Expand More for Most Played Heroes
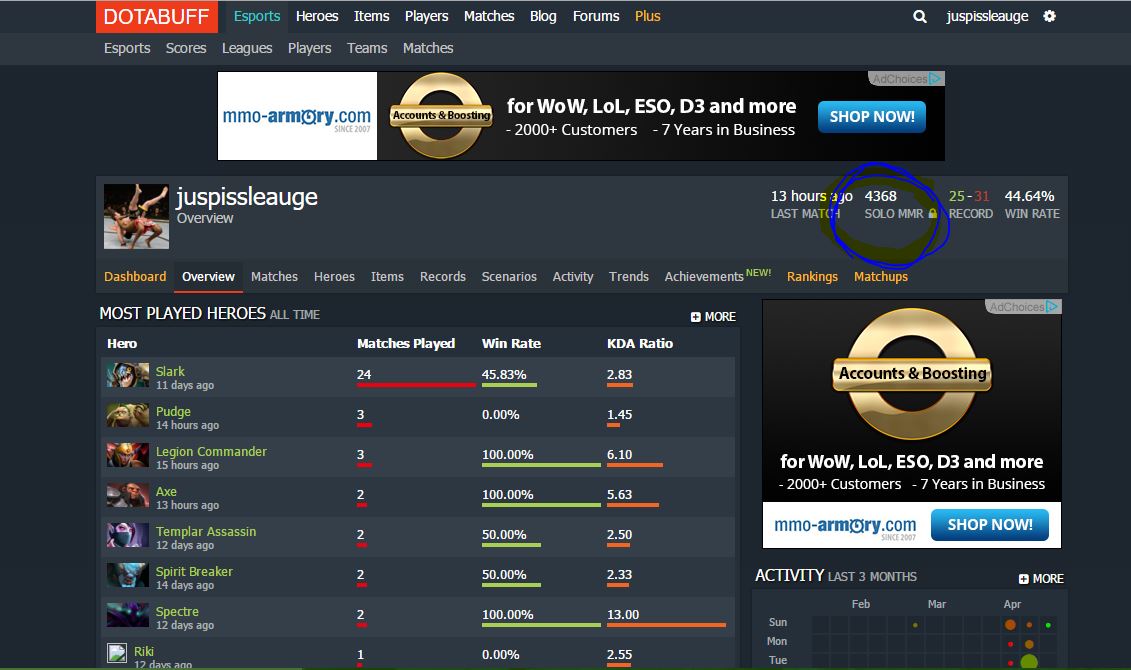Screen dimensions: 1131x670 (713, 317)
